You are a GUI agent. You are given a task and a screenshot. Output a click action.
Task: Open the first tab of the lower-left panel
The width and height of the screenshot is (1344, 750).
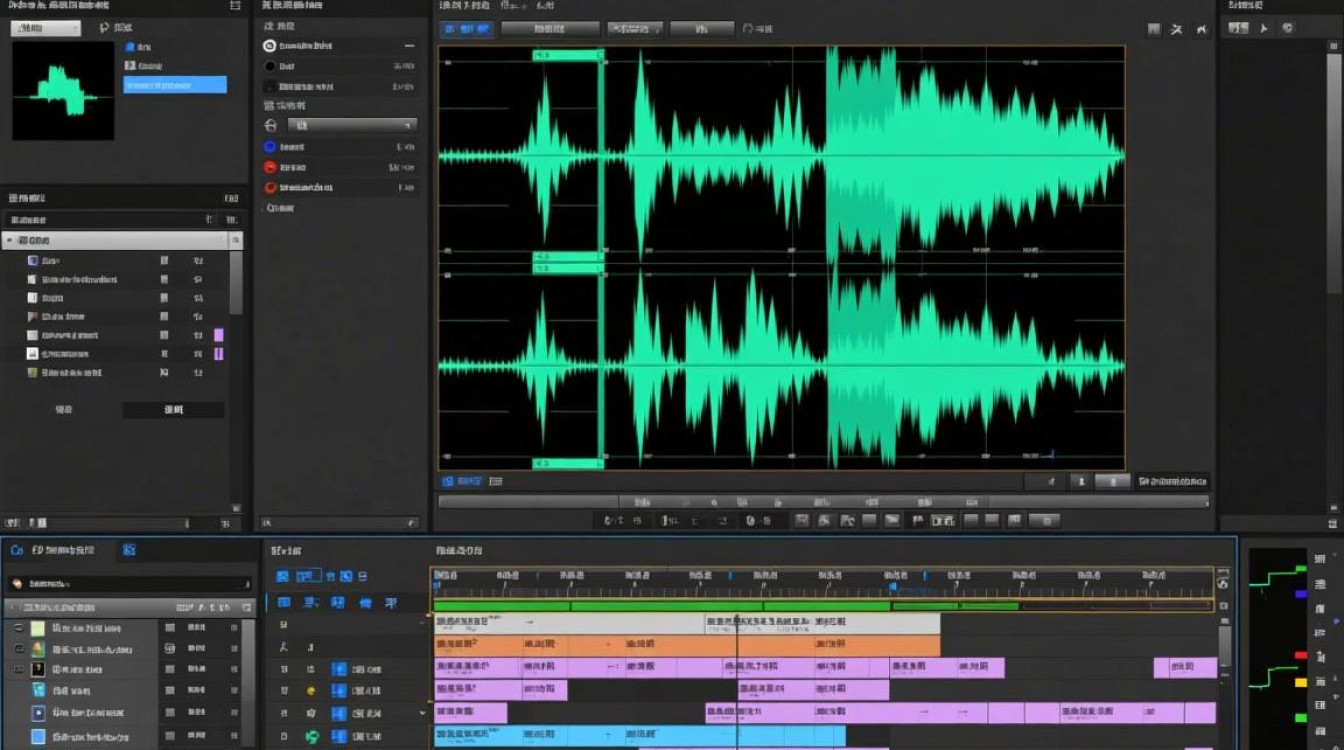click(60, 550)
